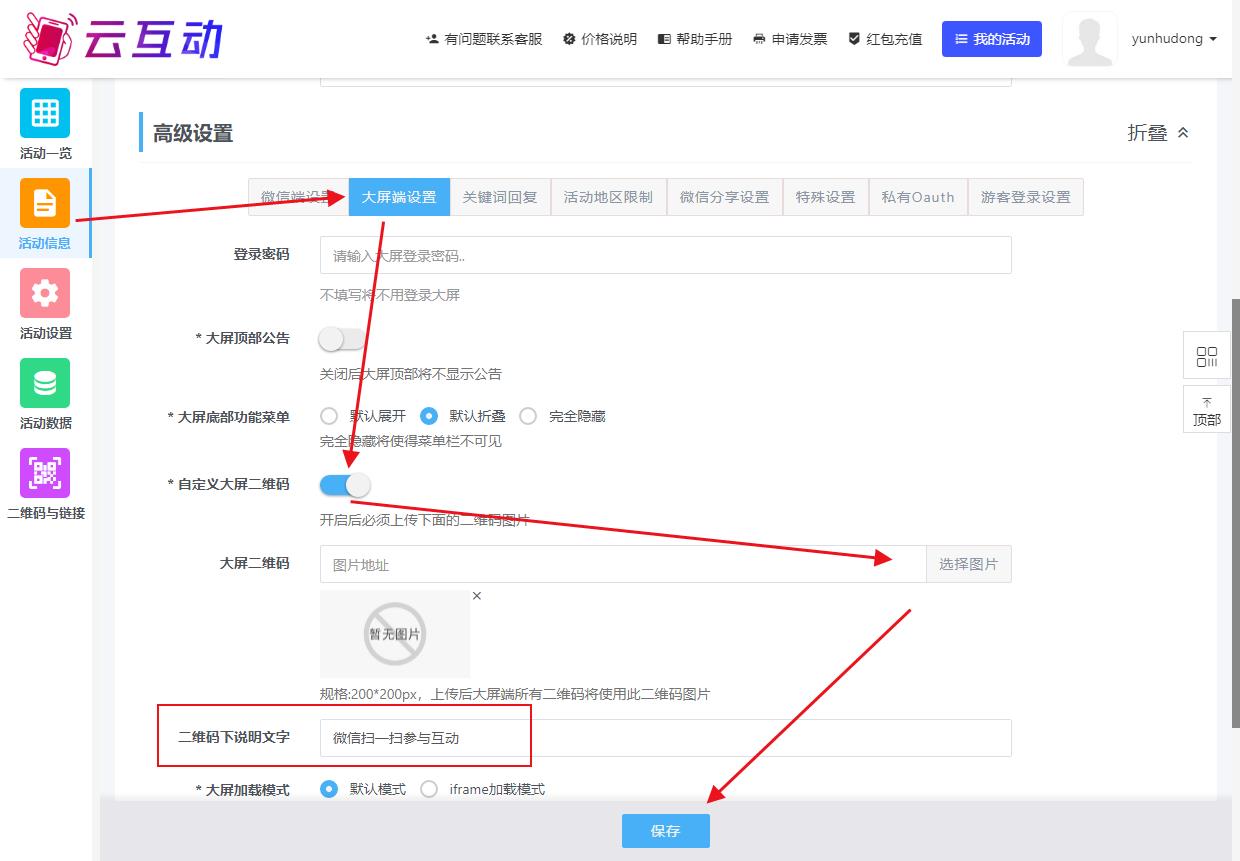Click the 我的活动 button
This screenshot has width=1240, height=861.
tap(992, 39)
